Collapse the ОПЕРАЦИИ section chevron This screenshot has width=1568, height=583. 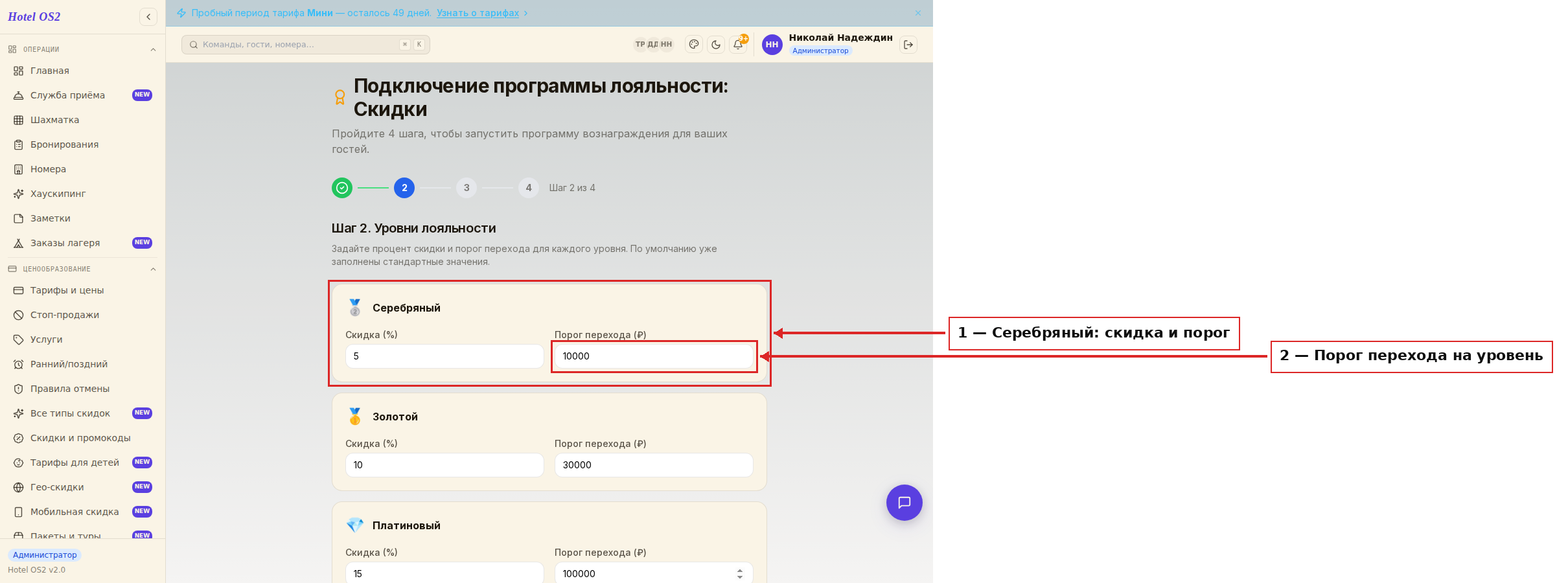click(153, 49)
